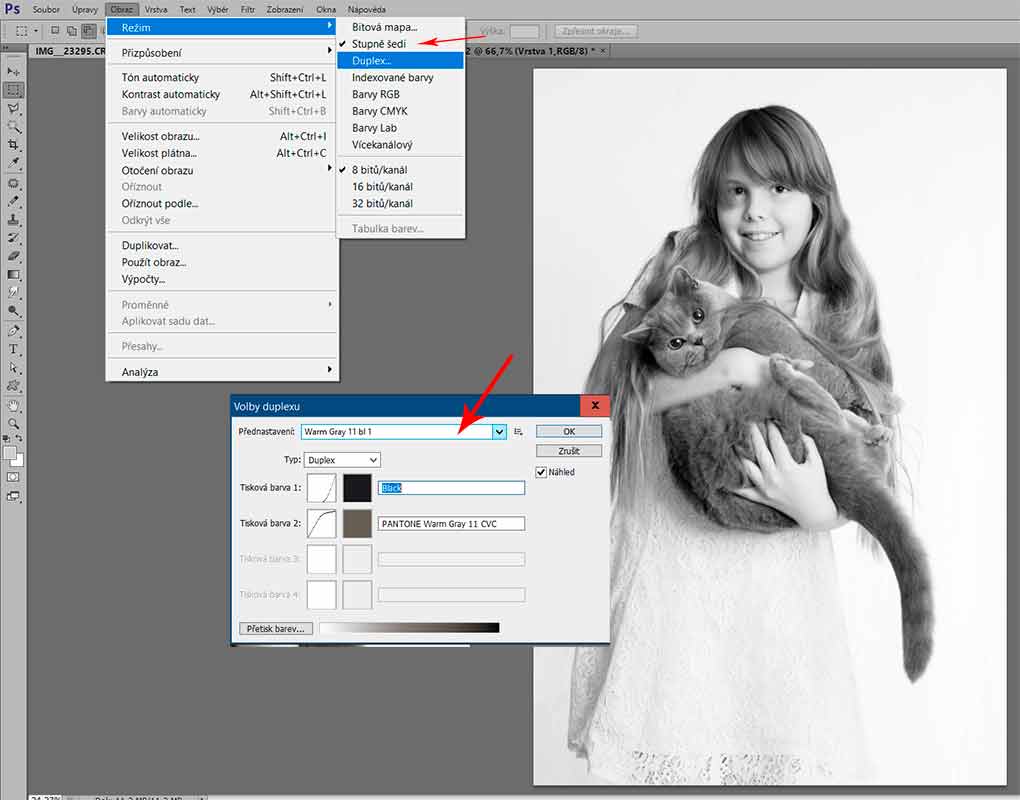Image resolution: width=1020 pixels, height=800 pixels.
Task: Open the Přednastavení preset dropdown
Action: tap(499, 432)
